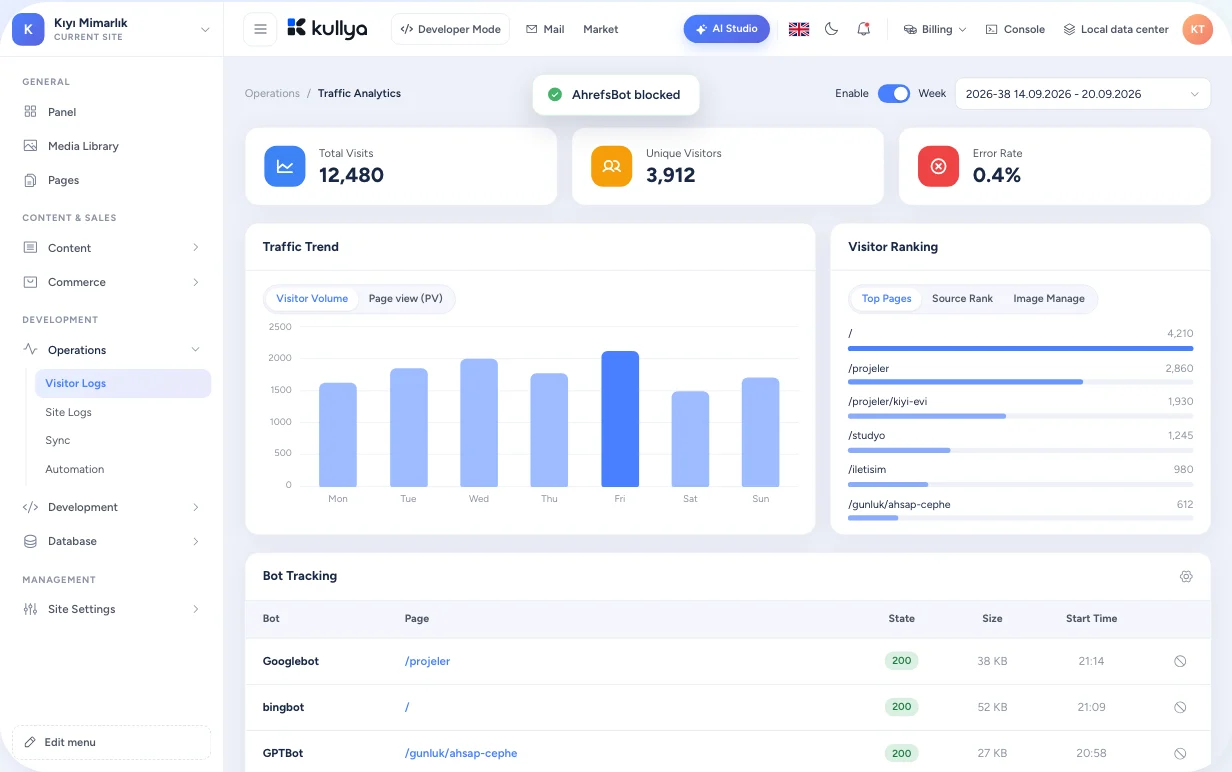
Task: Open Panel in the sidebar
Action: pos(111,112)
